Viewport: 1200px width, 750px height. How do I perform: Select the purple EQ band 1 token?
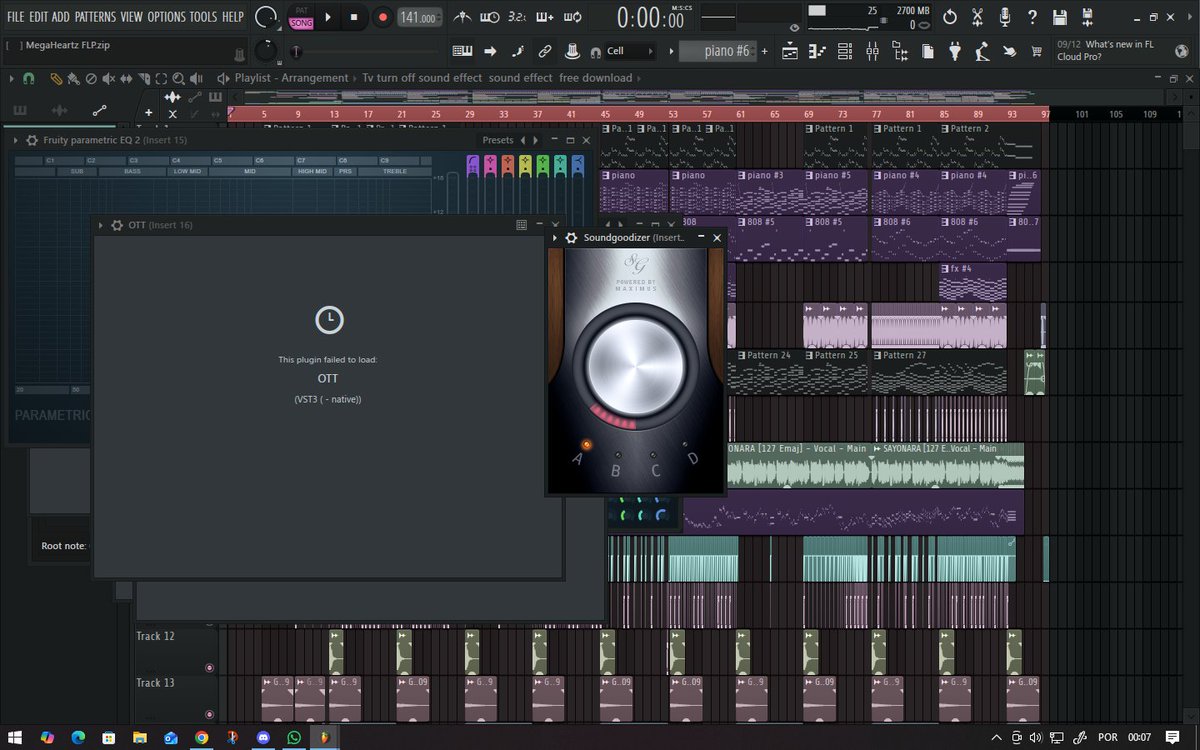474,165
